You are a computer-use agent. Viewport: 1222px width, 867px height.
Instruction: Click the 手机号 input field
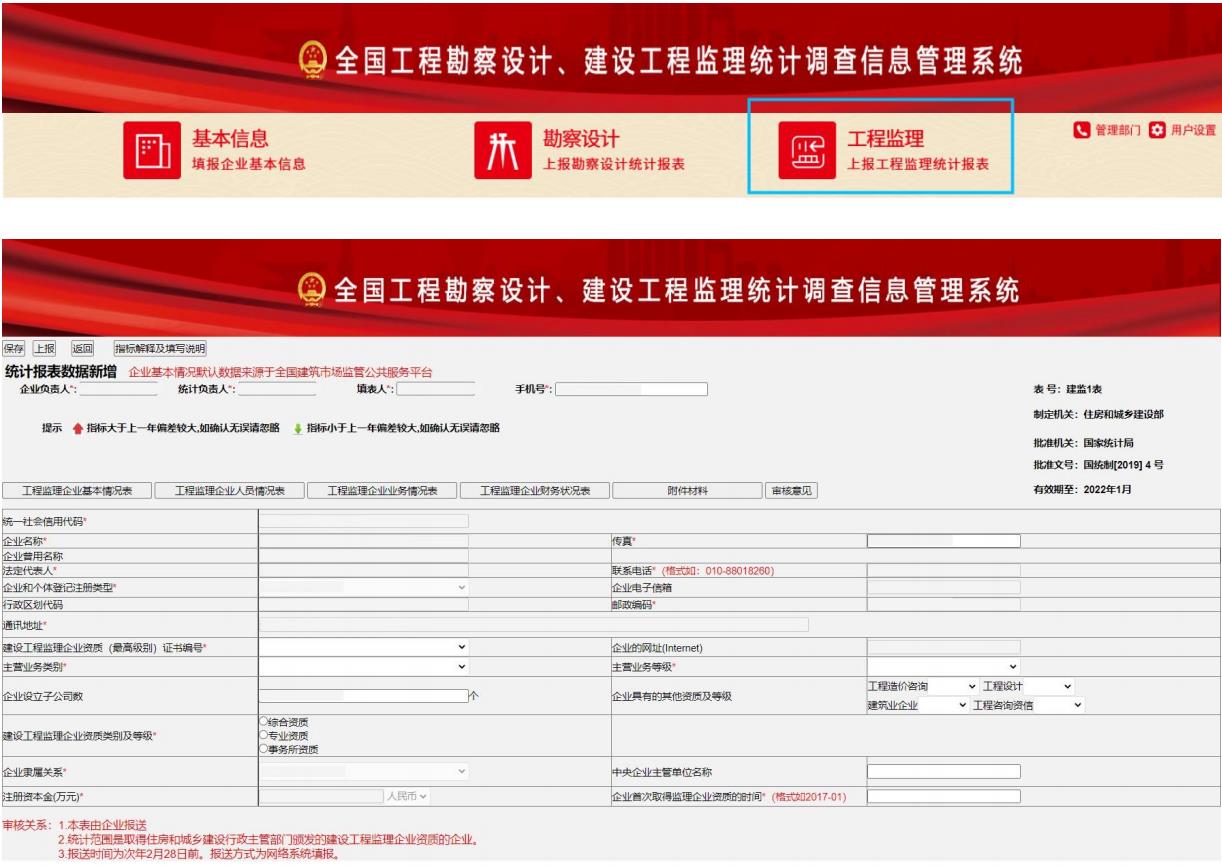coord(631,389)
